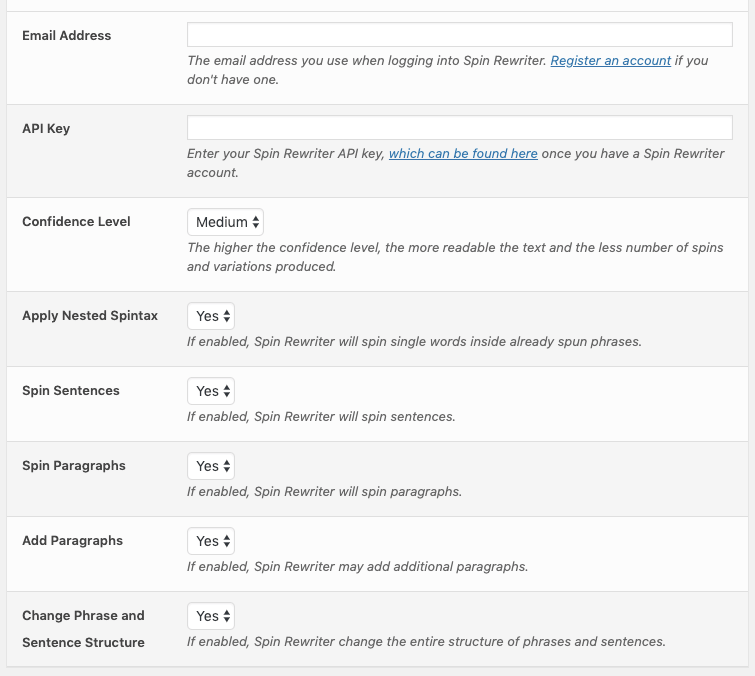Click the Confidence Level label
Screen dimensions: 755x676
coord(76,221)
